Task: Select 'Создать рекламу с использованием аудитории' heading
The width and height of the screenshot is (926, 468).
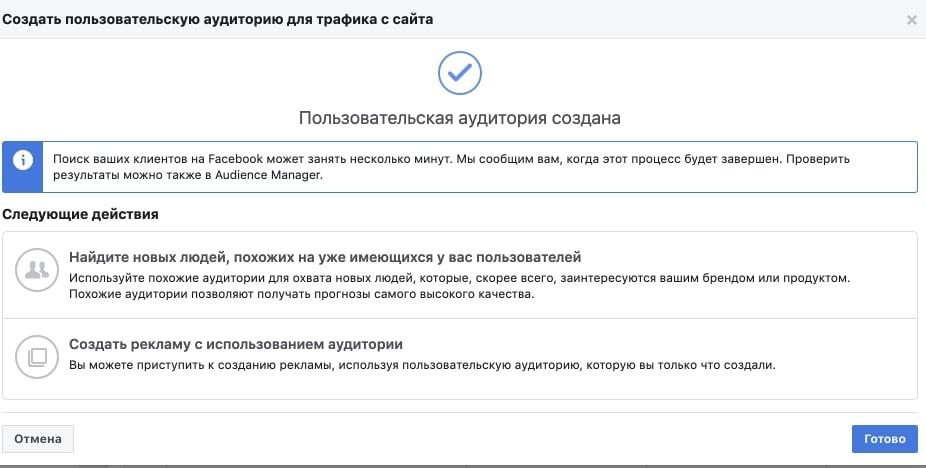Action: (x=236, y=344)
